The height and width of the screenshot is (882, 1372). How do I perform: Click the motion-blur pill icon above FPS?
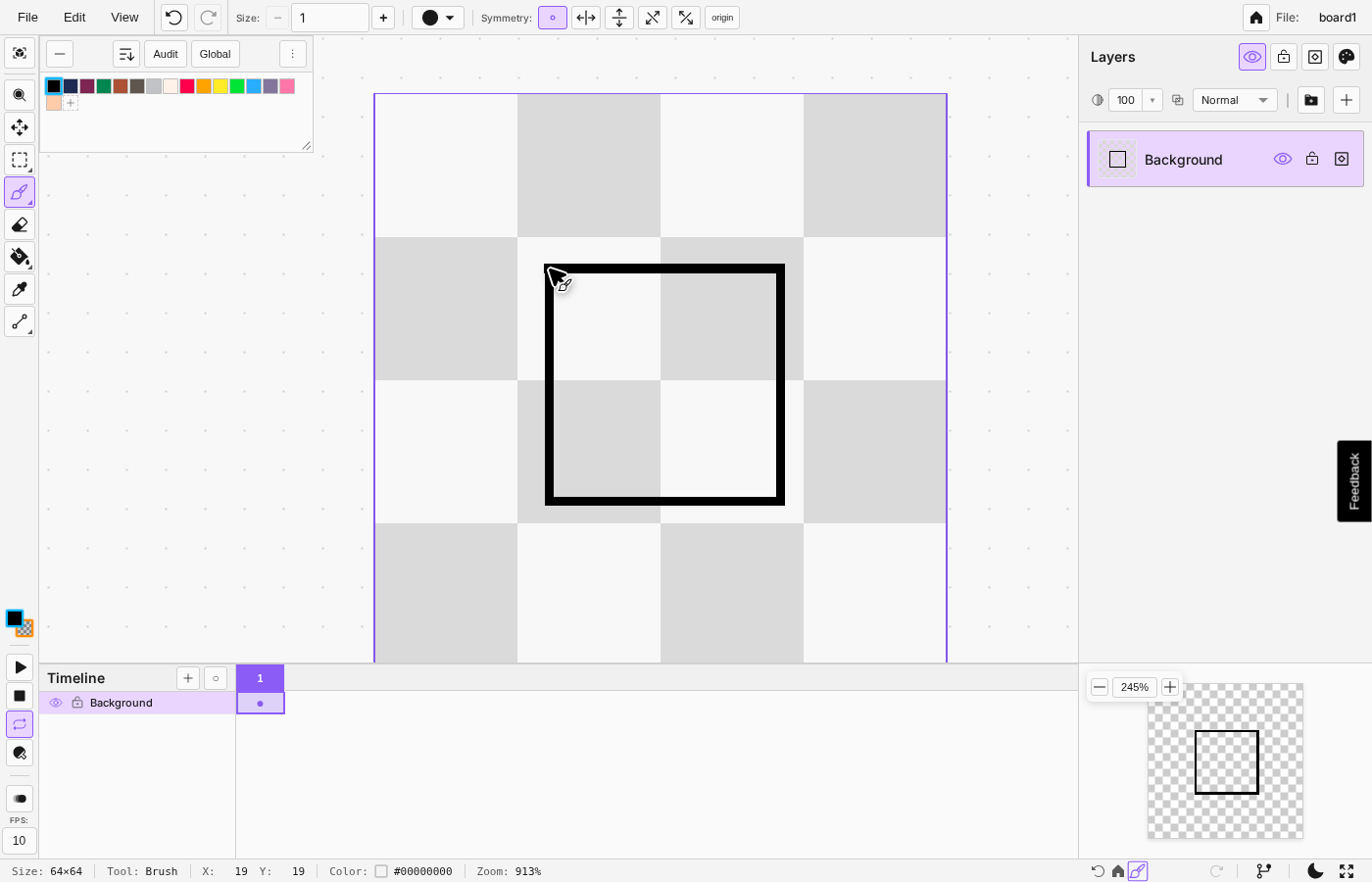point(20,799)
